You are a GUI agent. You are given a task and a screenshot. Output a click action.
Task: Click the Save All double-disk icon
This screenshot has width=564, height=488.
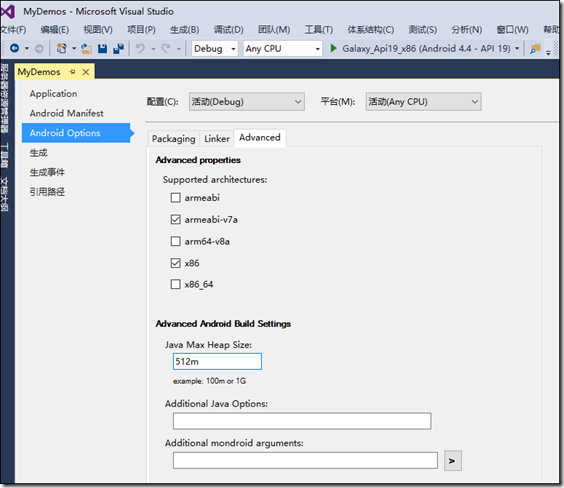click(x=118, y=49)
